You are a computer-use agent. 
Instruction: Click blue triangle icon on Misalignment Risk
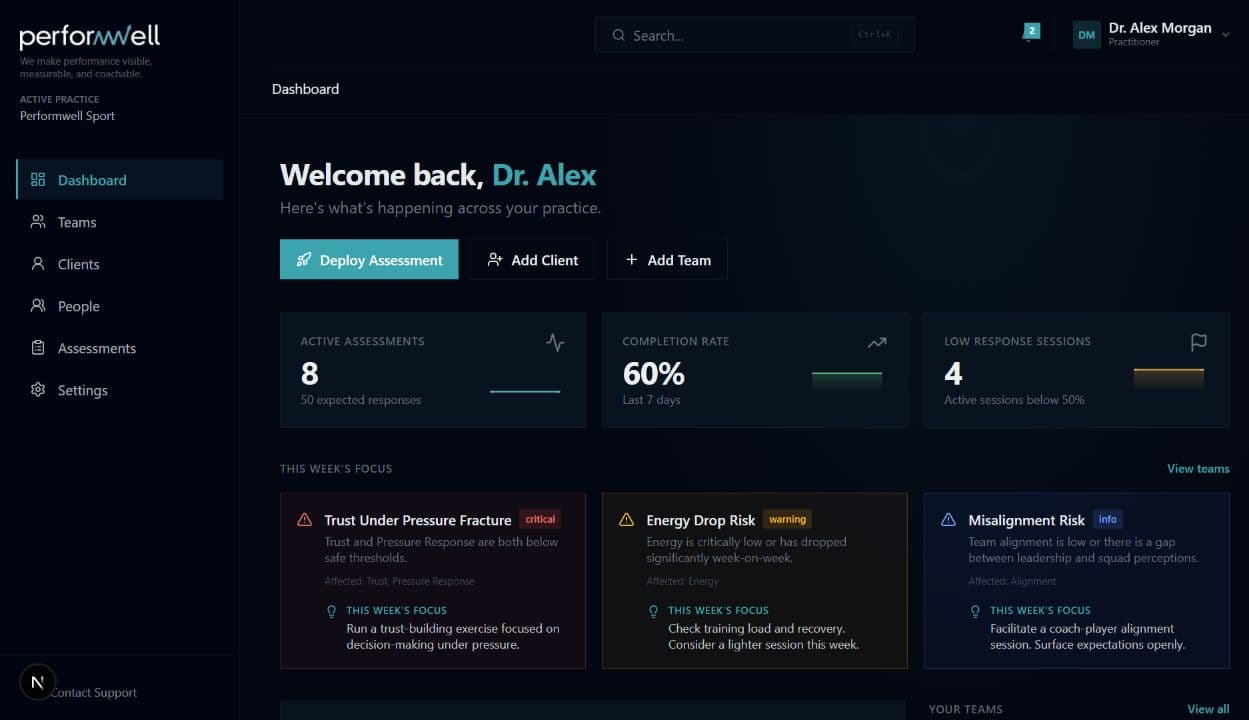[949, 520]
